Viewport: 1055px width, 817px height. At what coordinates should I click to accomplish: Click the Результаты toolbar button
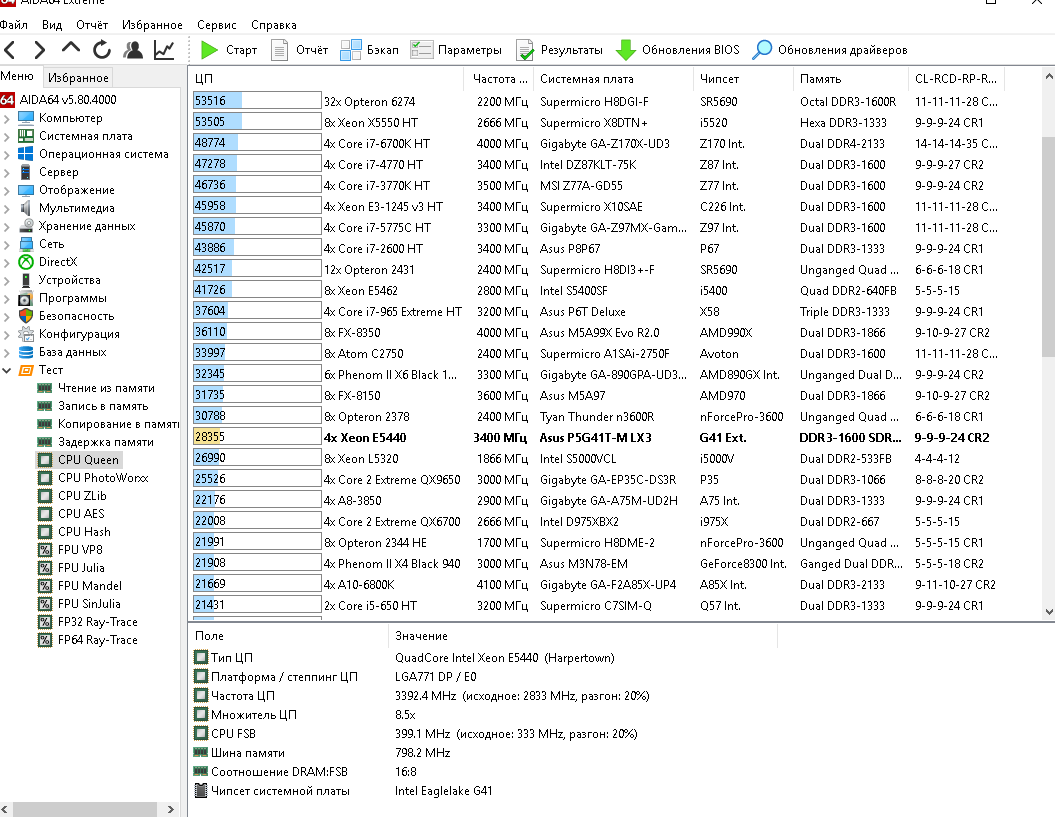pyautogui.click(x=559, y=50)
